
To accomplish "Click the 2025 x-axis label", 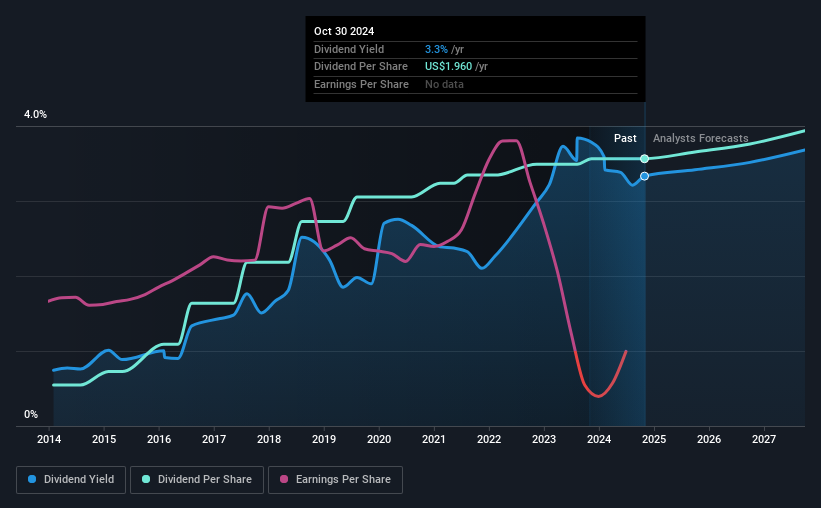I will point(654,439).
